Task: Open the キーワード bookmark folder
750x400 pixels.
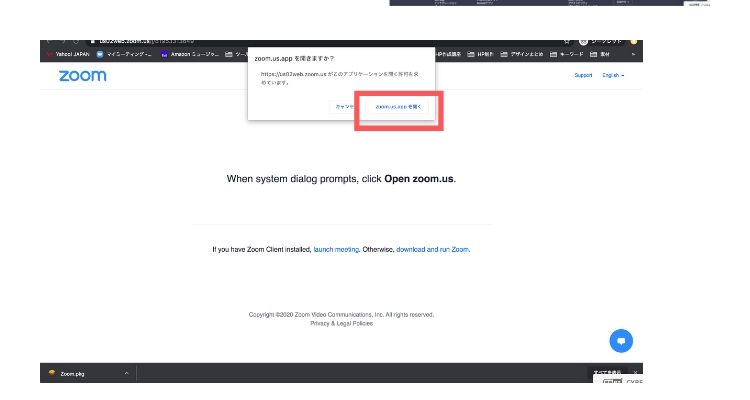Action: 567,55
